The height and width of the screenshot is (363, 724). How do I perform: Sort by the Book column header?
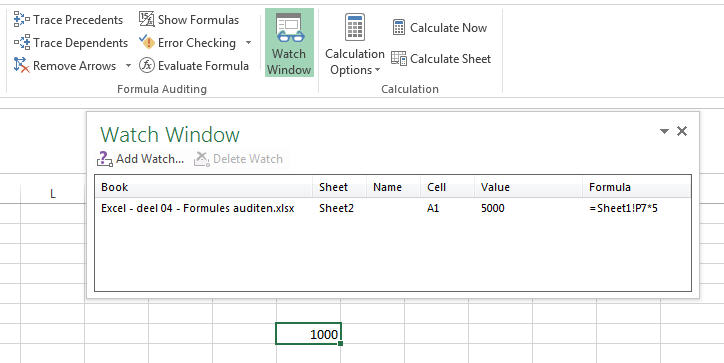coord(203,187)
